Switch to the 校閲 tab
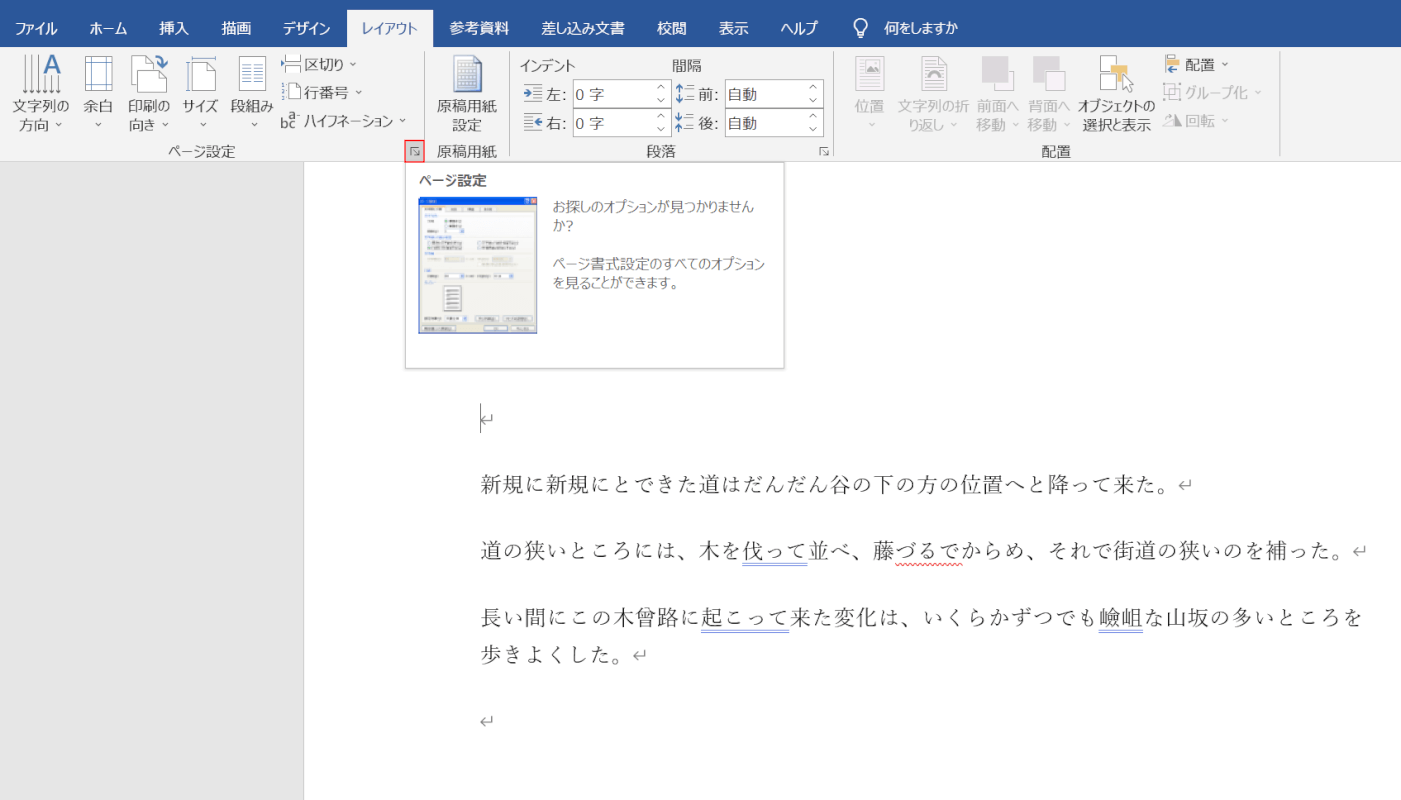Screen dimensions: 1401x800 [672, 28]
